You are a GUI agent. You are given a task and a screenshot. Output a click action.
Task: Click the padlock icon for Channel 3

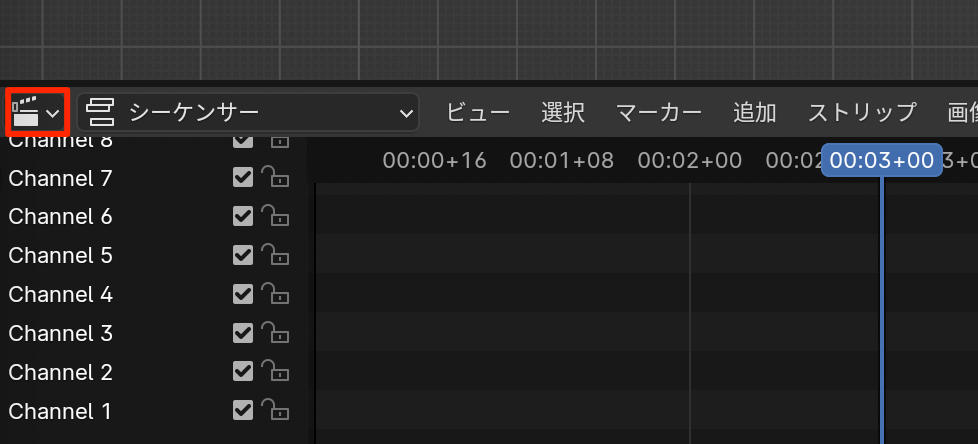point(275,333)
